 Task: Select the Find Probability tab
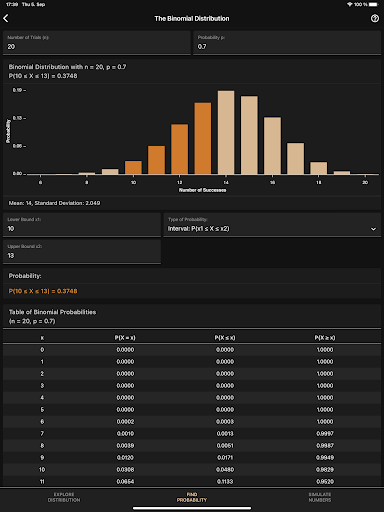(x=192, y=497)
